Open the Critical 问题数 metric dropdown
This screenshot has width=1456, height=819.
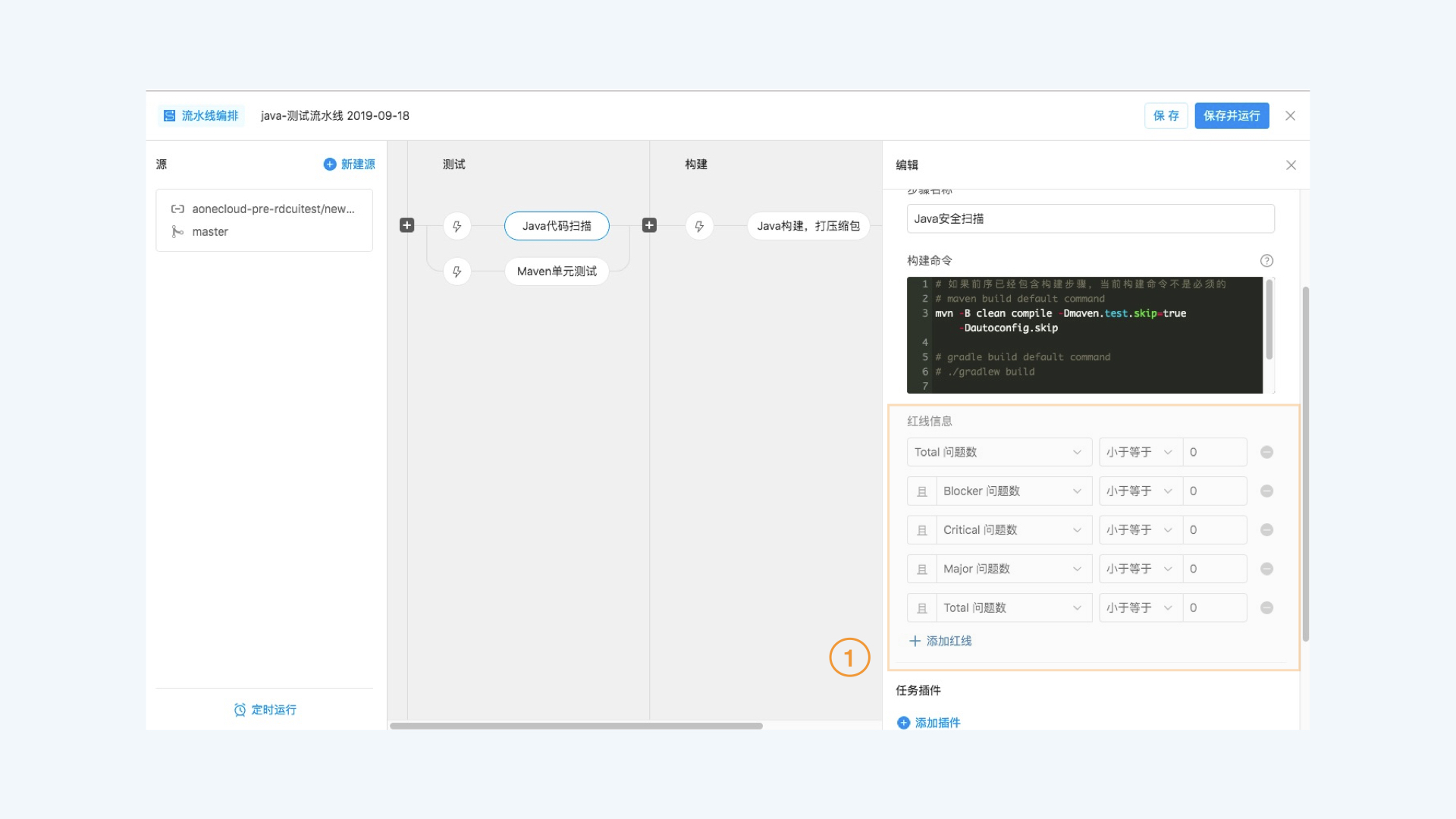pos(1014,529)
